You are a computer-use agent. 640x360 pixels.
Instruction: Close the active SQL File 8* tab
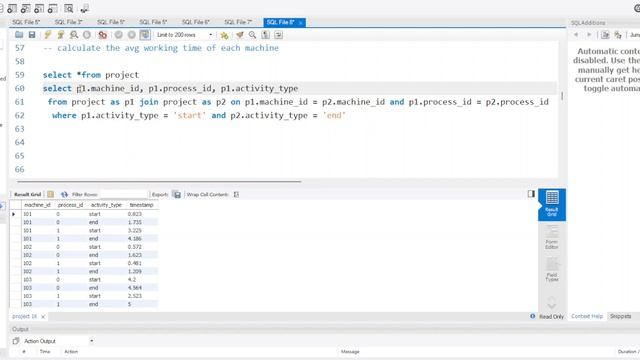pos(300,23)
